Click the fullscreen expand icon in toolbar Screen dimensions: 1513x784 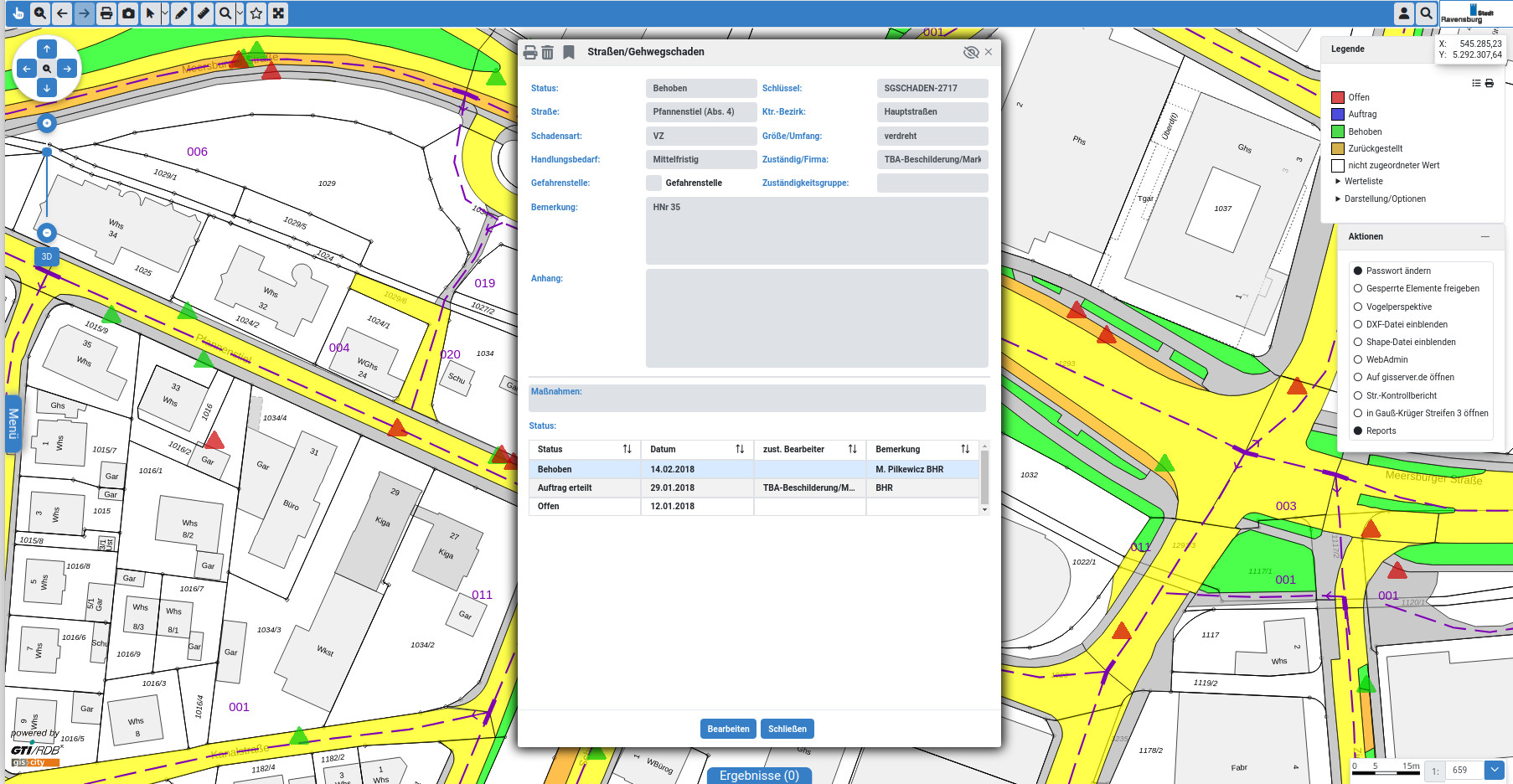tap(278, 13)
